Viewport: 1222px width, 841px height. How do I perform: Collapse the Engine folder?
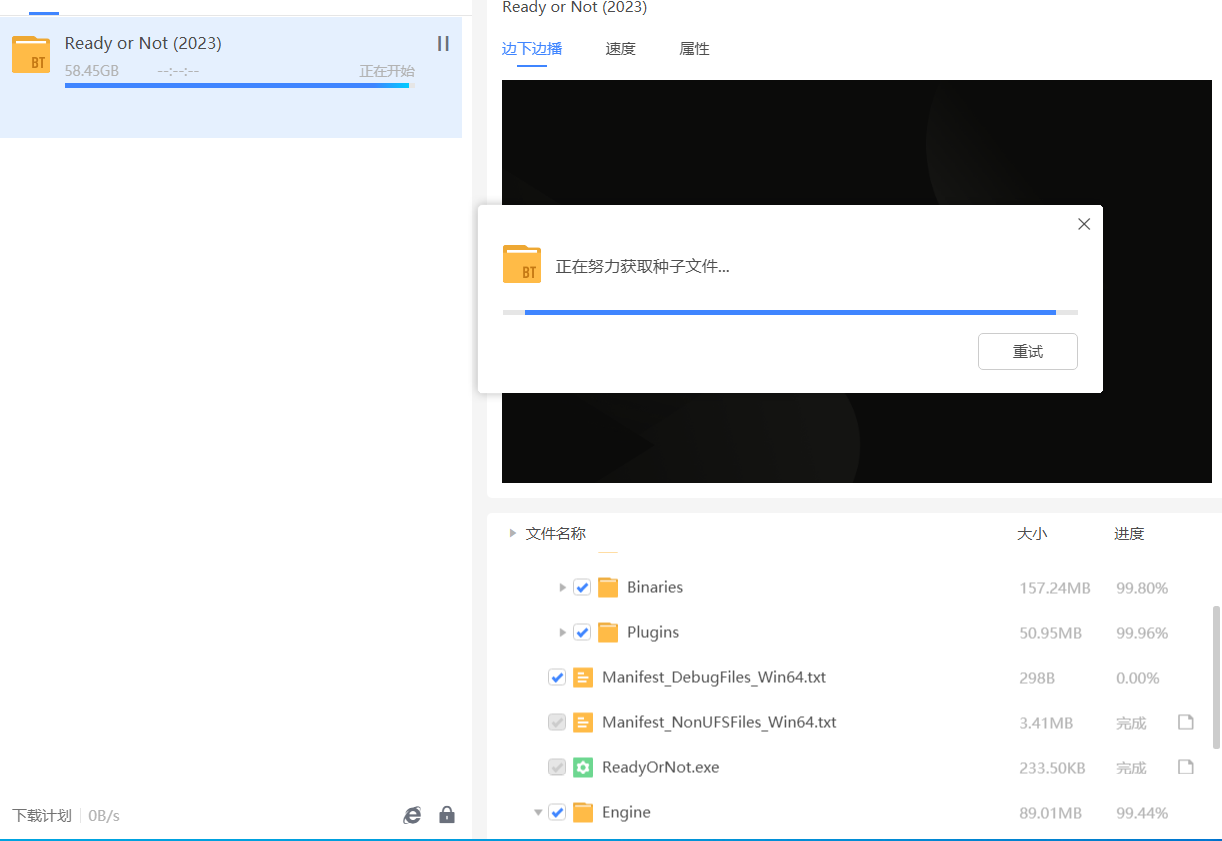tap(538, 812)
